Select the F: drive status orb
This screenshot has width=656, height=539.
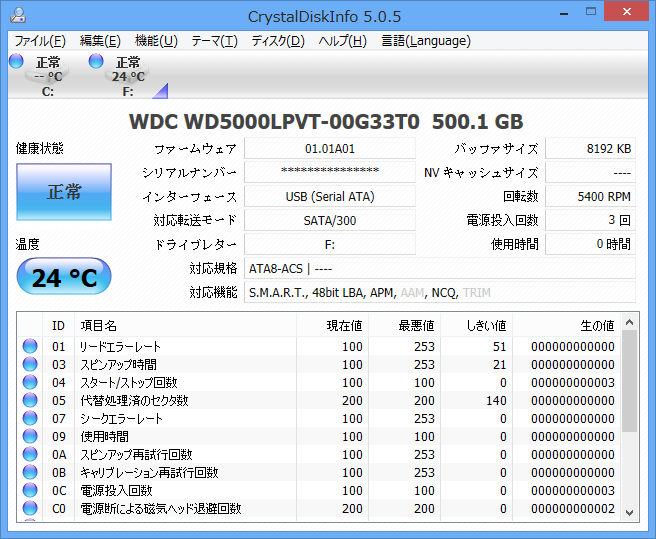pyautogui.click(x=96, y=62)
